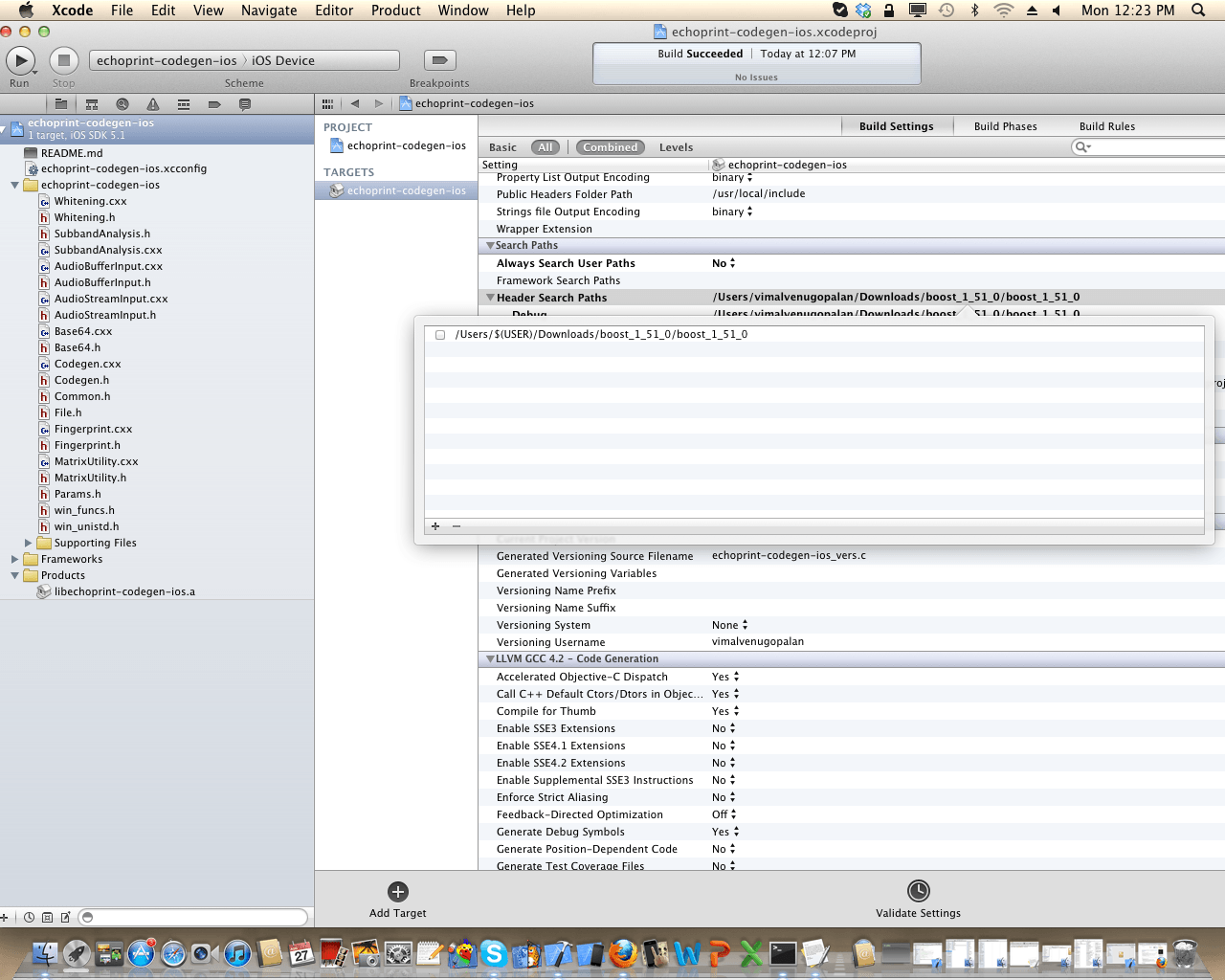
Task: Show the Log navigator
Action: (245, 104)
